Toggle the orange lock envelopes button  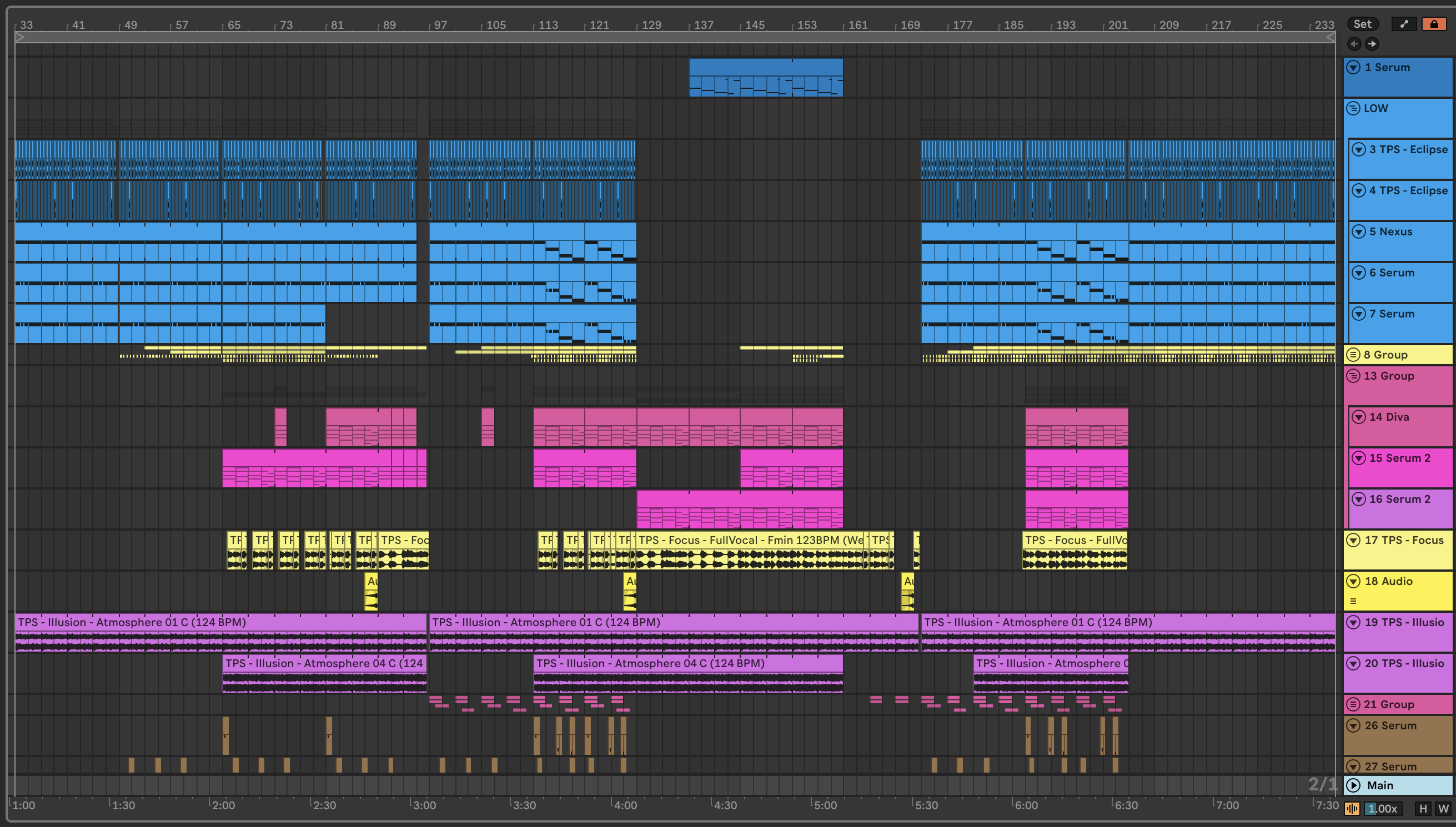point(1434,24)
